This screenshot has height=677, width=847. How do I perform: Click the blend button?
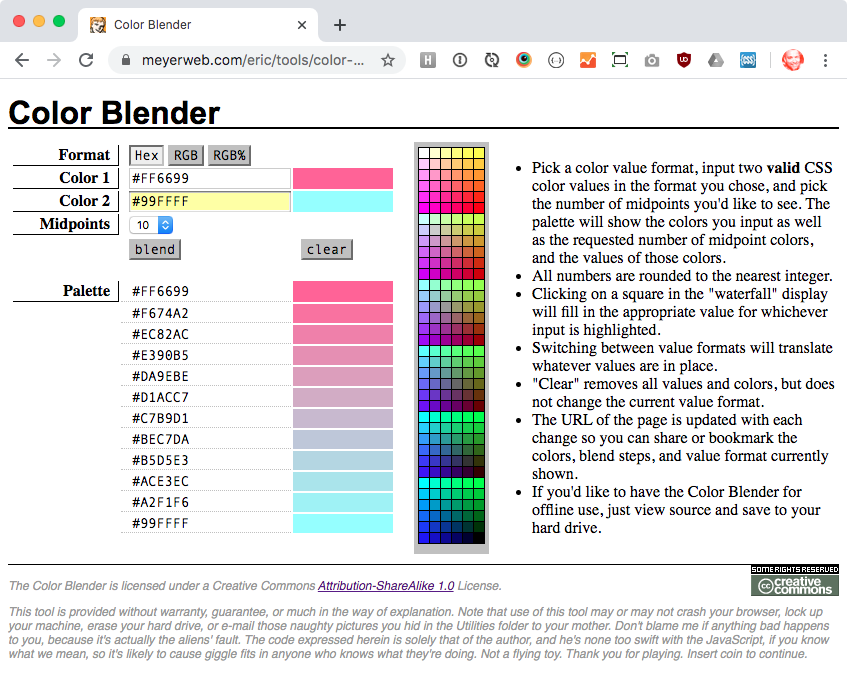(x=155, y=250)
